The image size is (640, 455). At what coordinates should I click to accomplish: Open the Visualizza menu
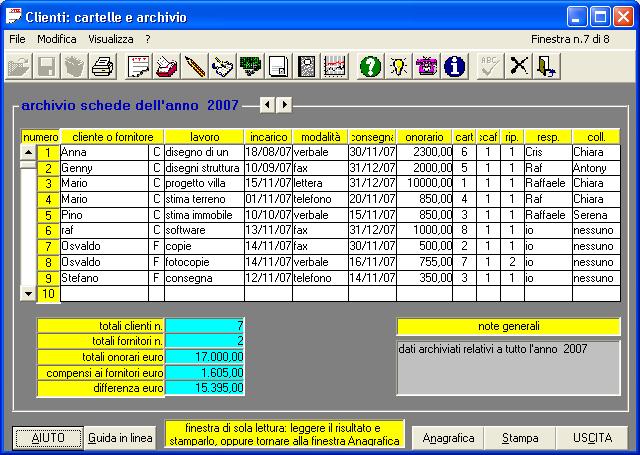(x=110, y=38)
